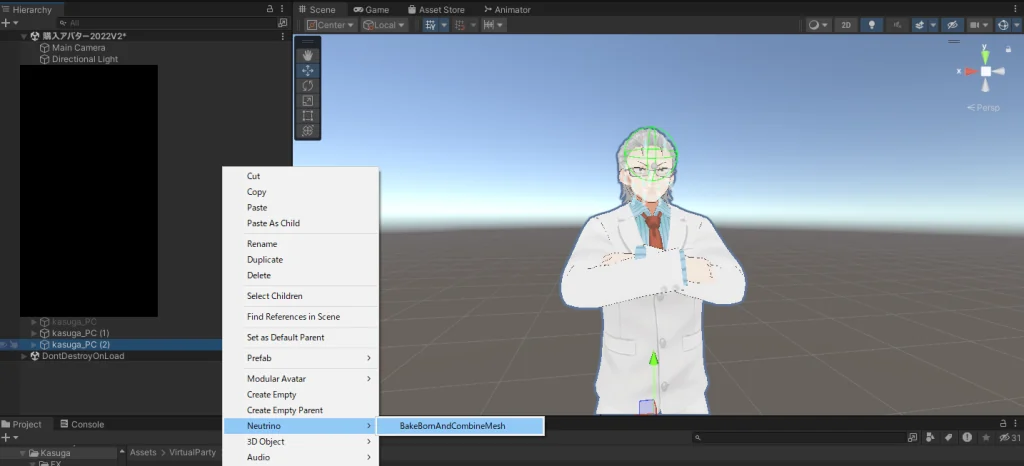1024x466 pixels.
Task: Select the Rect tool
Action: pos(308,116)
